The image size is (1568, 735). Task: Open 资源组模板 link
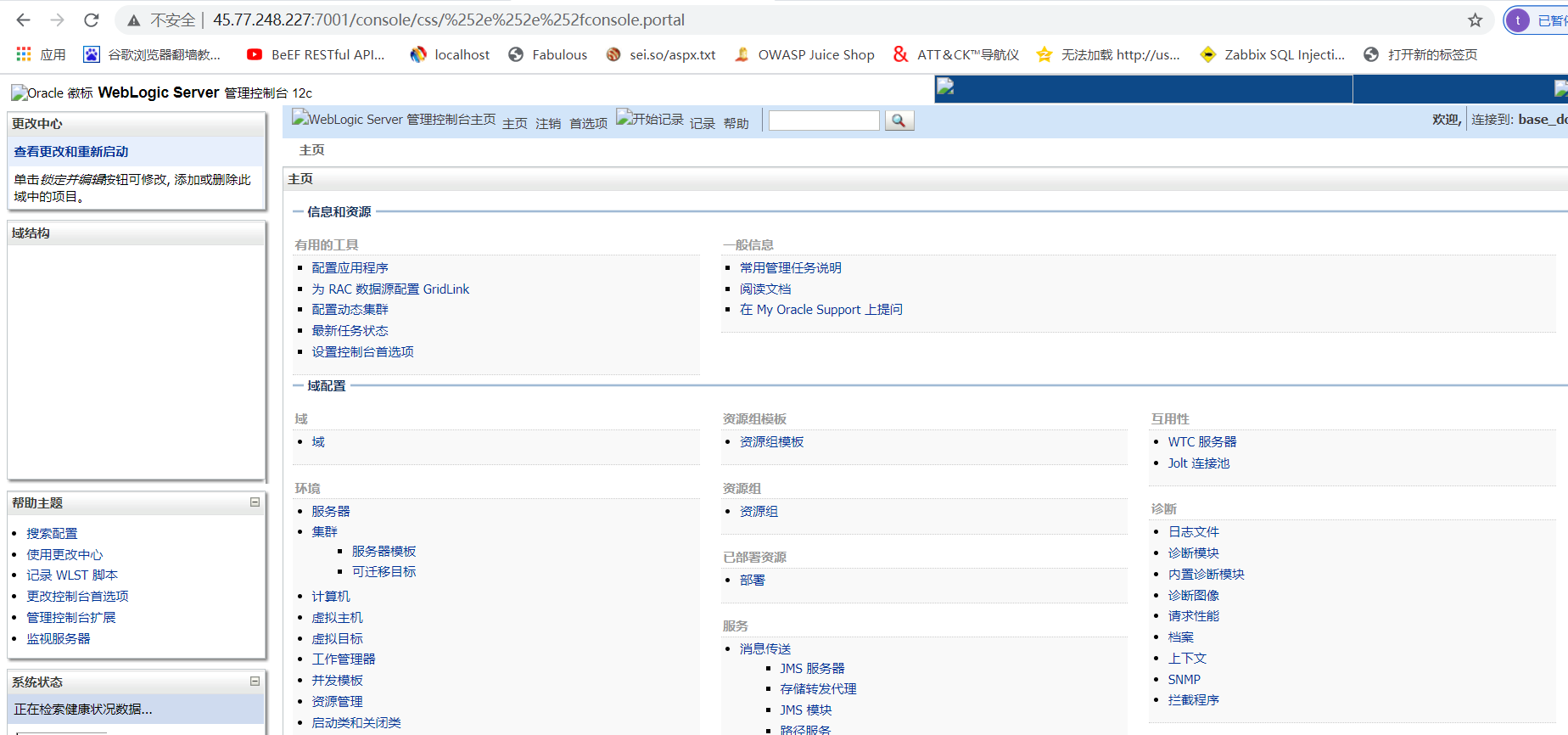point(772,441)
